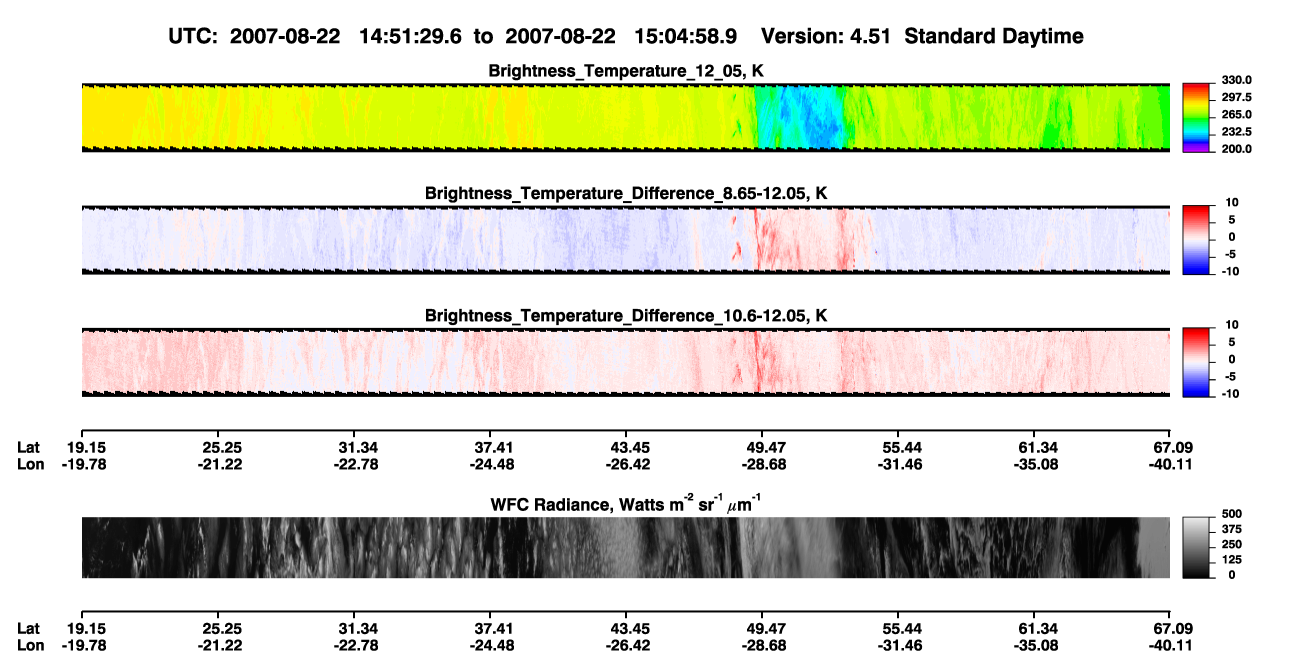Click label '-5' on 10.6-12.05 colorbar
The width and height of the screenshot is (1300, 667).
[1233, 377]
